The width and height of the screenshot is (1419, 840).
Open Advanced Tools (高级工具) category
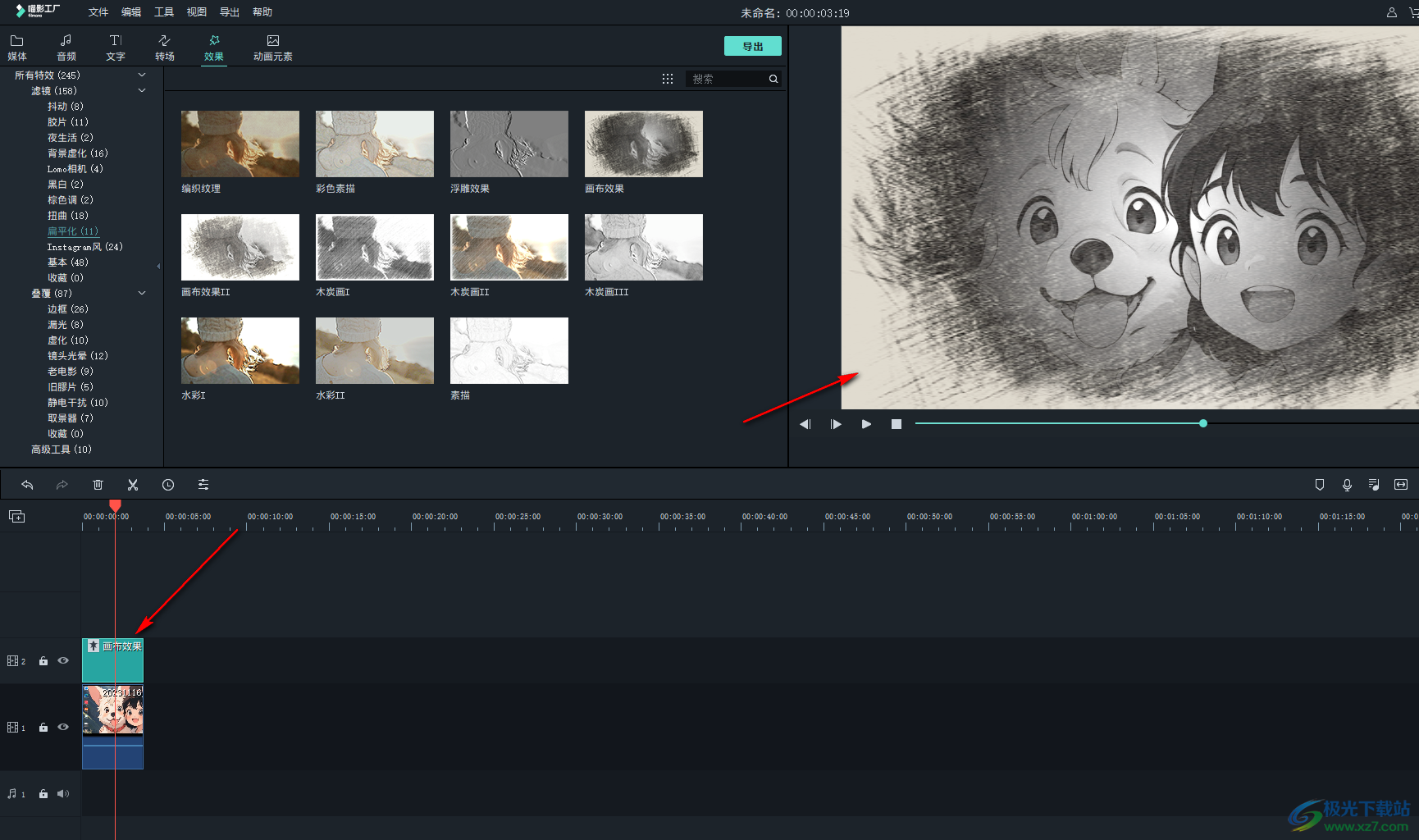62,450
